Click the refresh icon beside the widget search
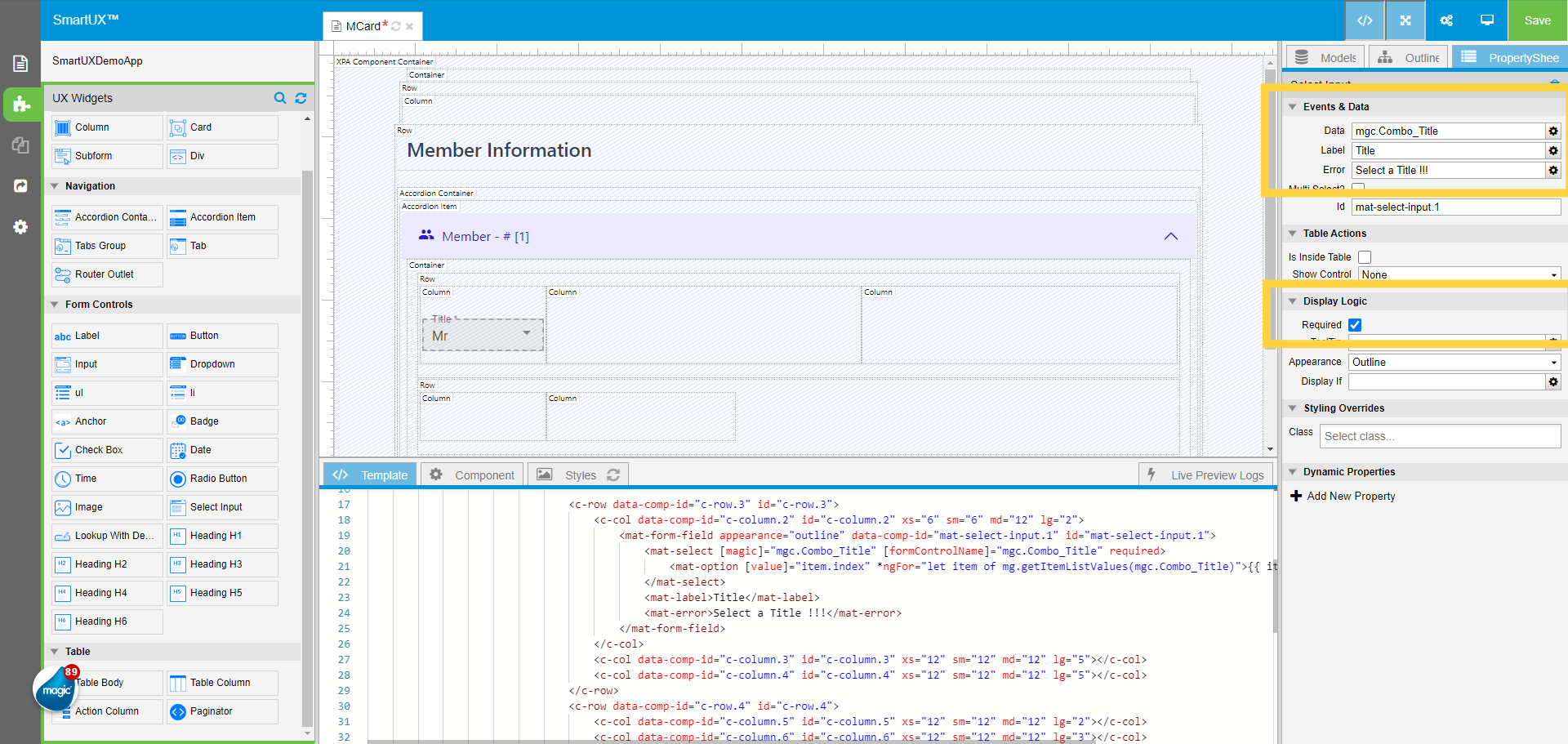 pos(301,98)
